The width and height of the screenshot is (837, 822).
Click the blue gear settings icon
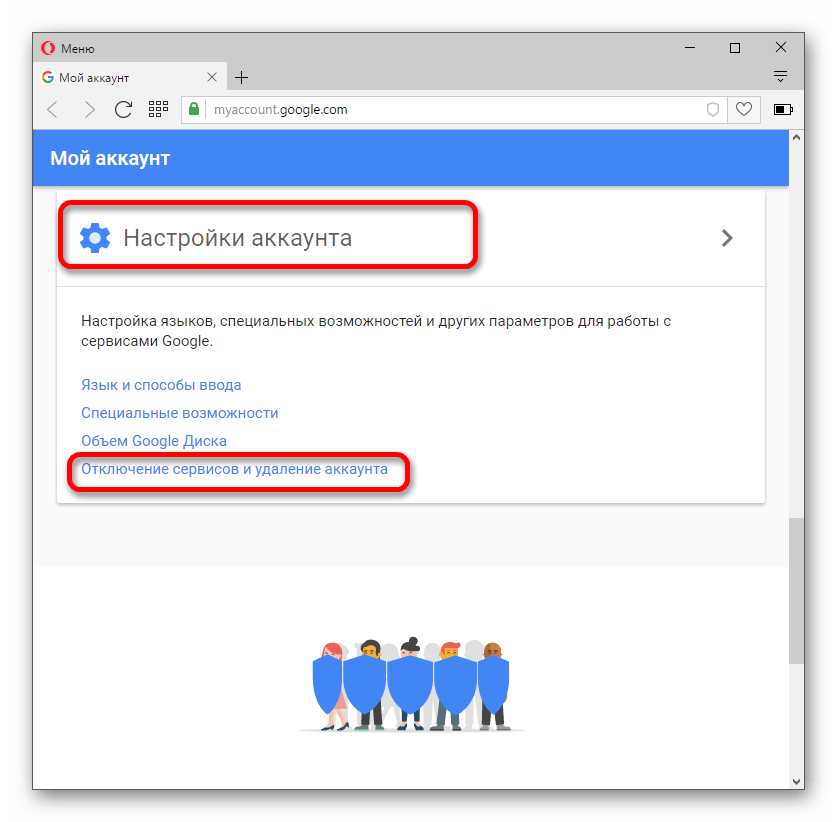coord(95,238)
